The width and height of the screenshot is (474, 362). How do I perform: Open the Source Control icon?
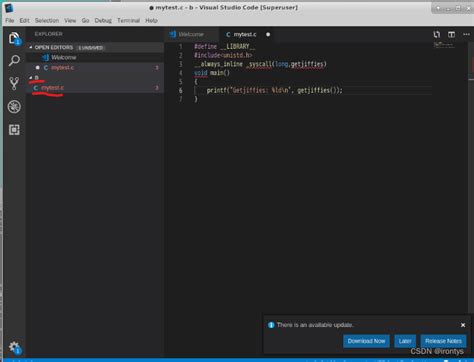click(14, 84)
